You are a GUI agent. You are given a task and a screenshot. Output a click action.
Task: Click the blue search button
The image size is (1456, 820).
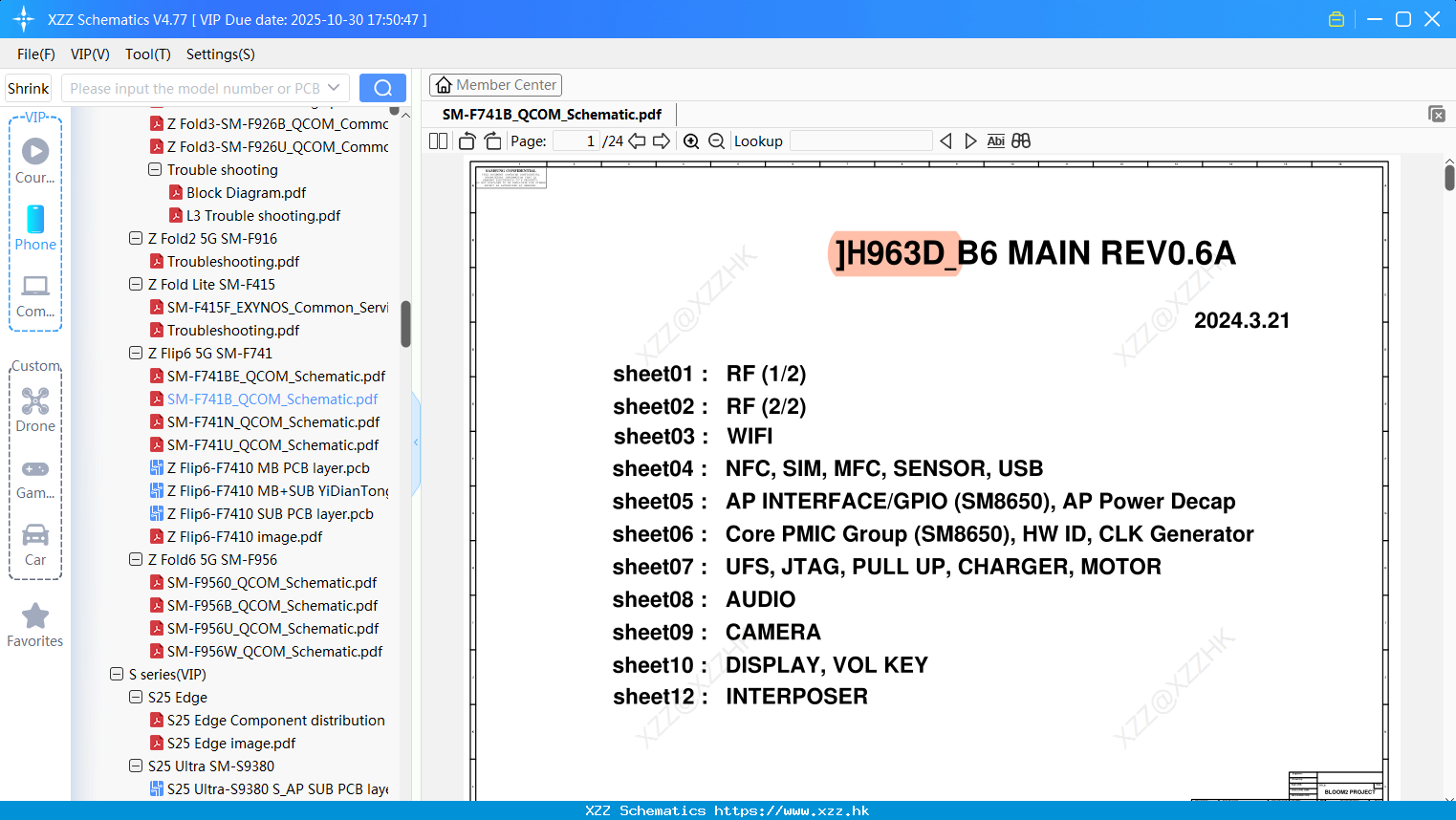coord(382,88)
